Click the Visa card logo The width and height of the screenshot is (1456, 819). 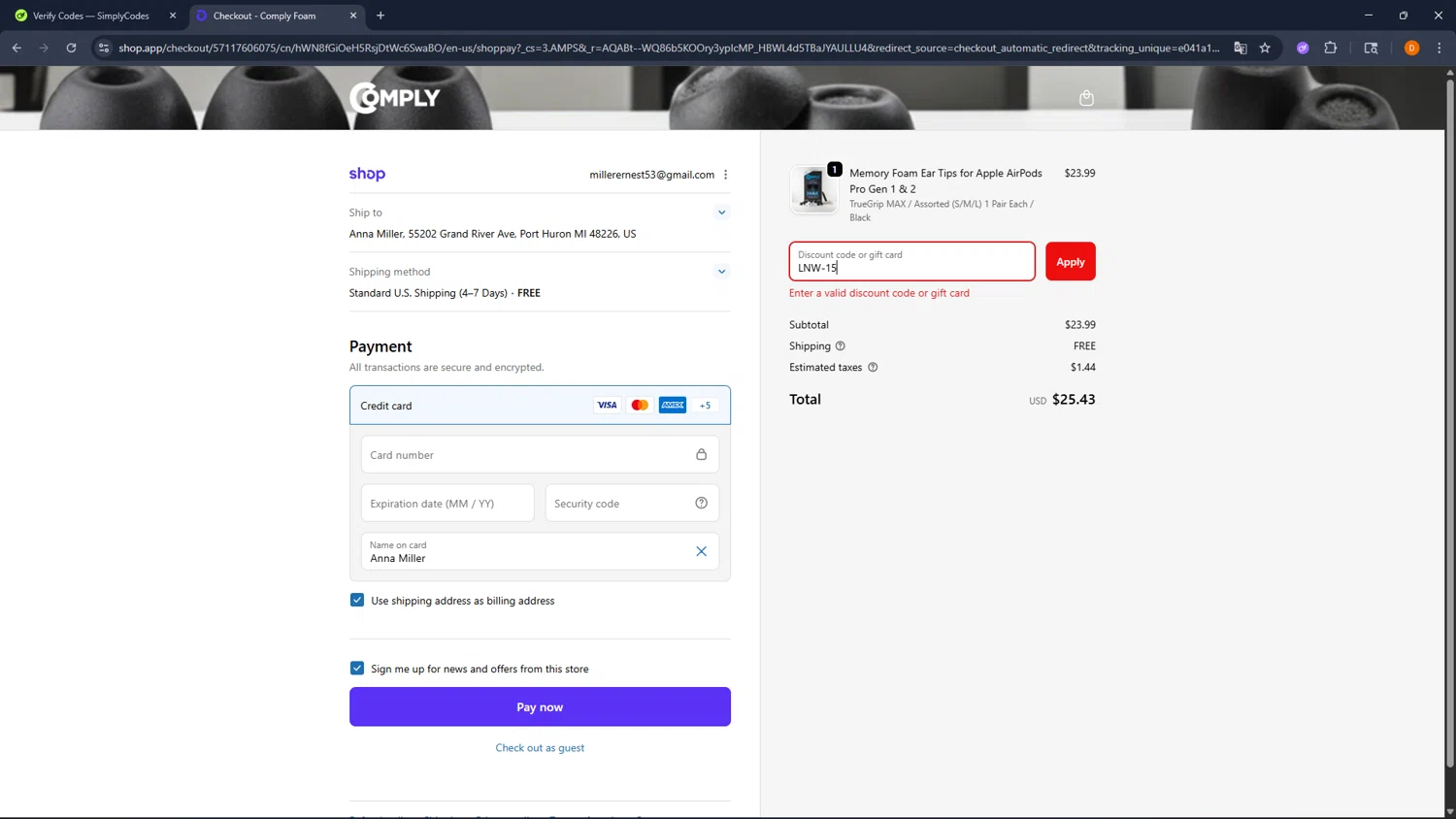coord(607,406)
